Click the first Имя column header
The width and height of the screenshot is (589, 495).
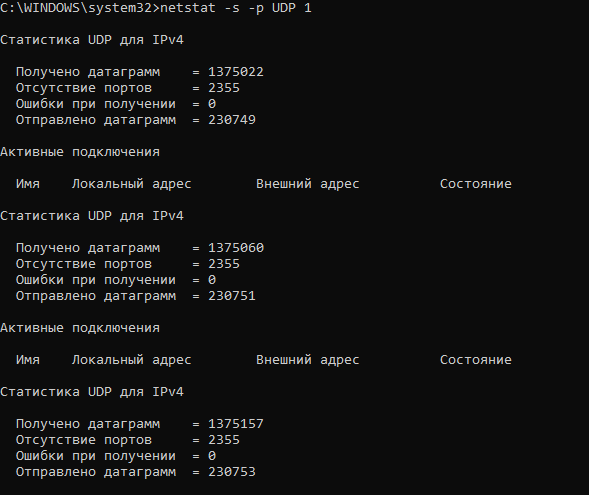[28, 184]
